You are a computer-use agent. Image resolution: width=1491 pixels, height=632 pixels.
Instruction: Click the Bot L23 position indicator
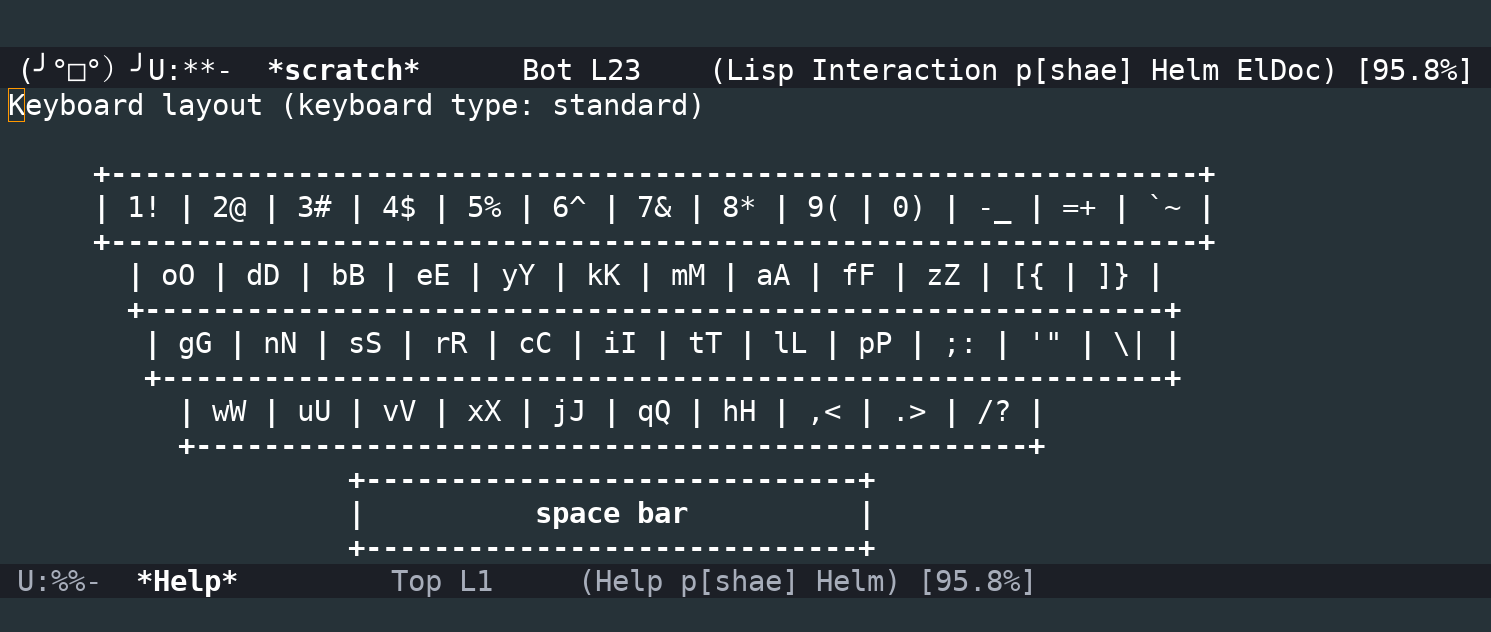(581, 70)
